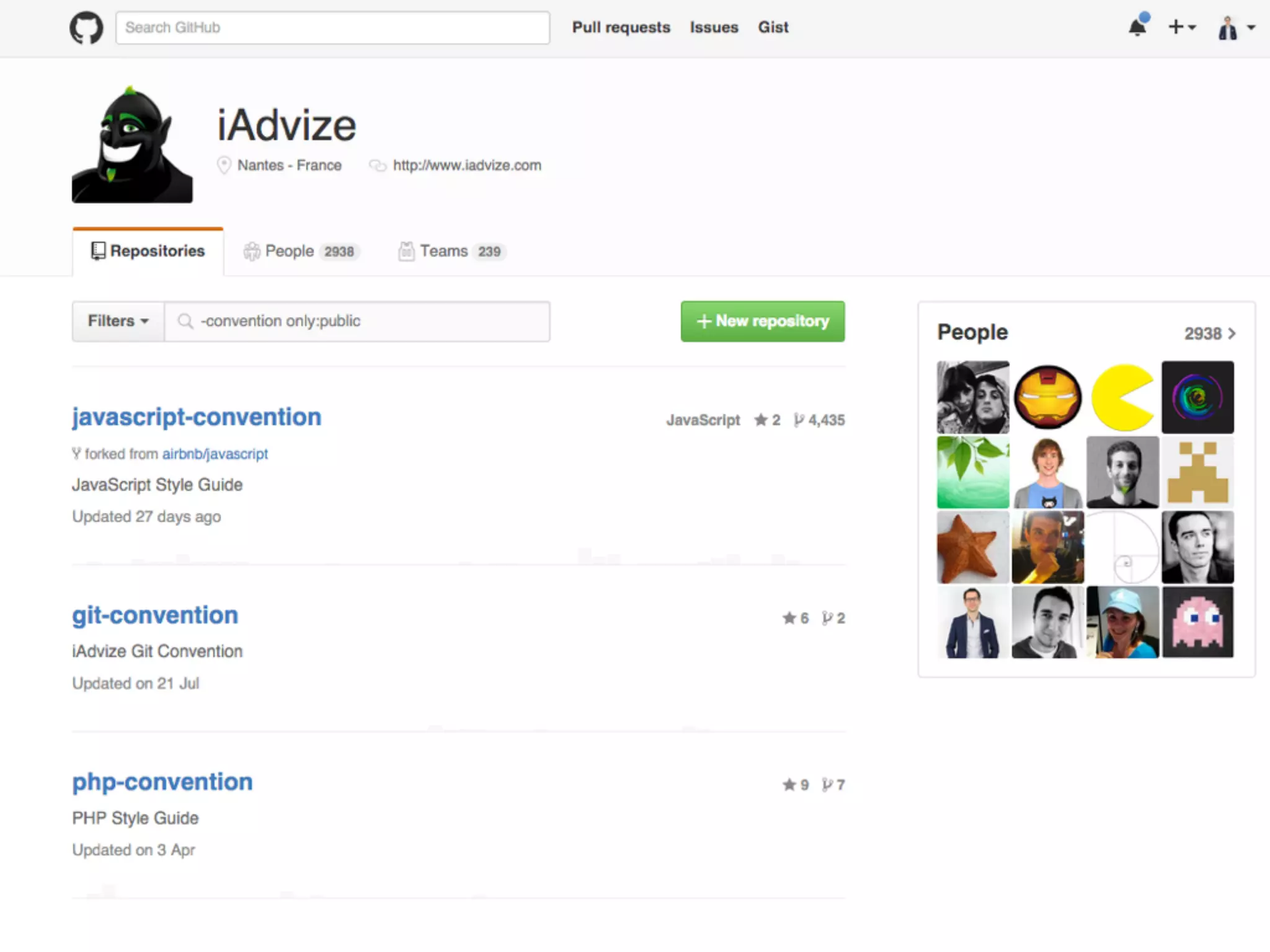Screen dimensions: 1270x952
Task: Open the People 2938 chevron link
Action: [1209, 333]
